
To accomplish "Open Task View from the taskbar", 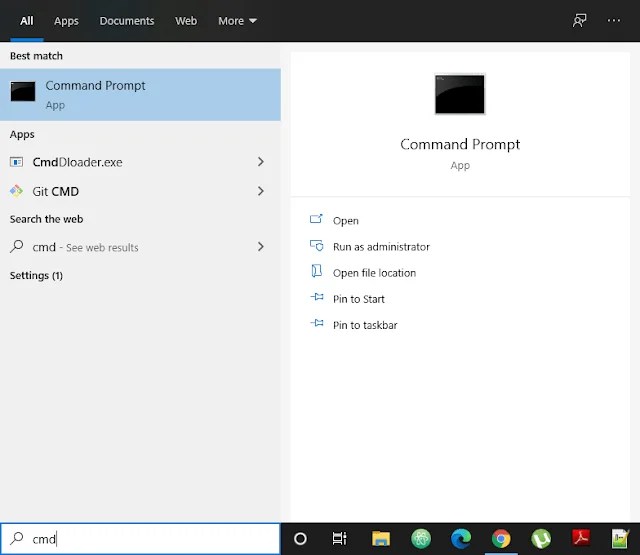I will click(339, 539).
